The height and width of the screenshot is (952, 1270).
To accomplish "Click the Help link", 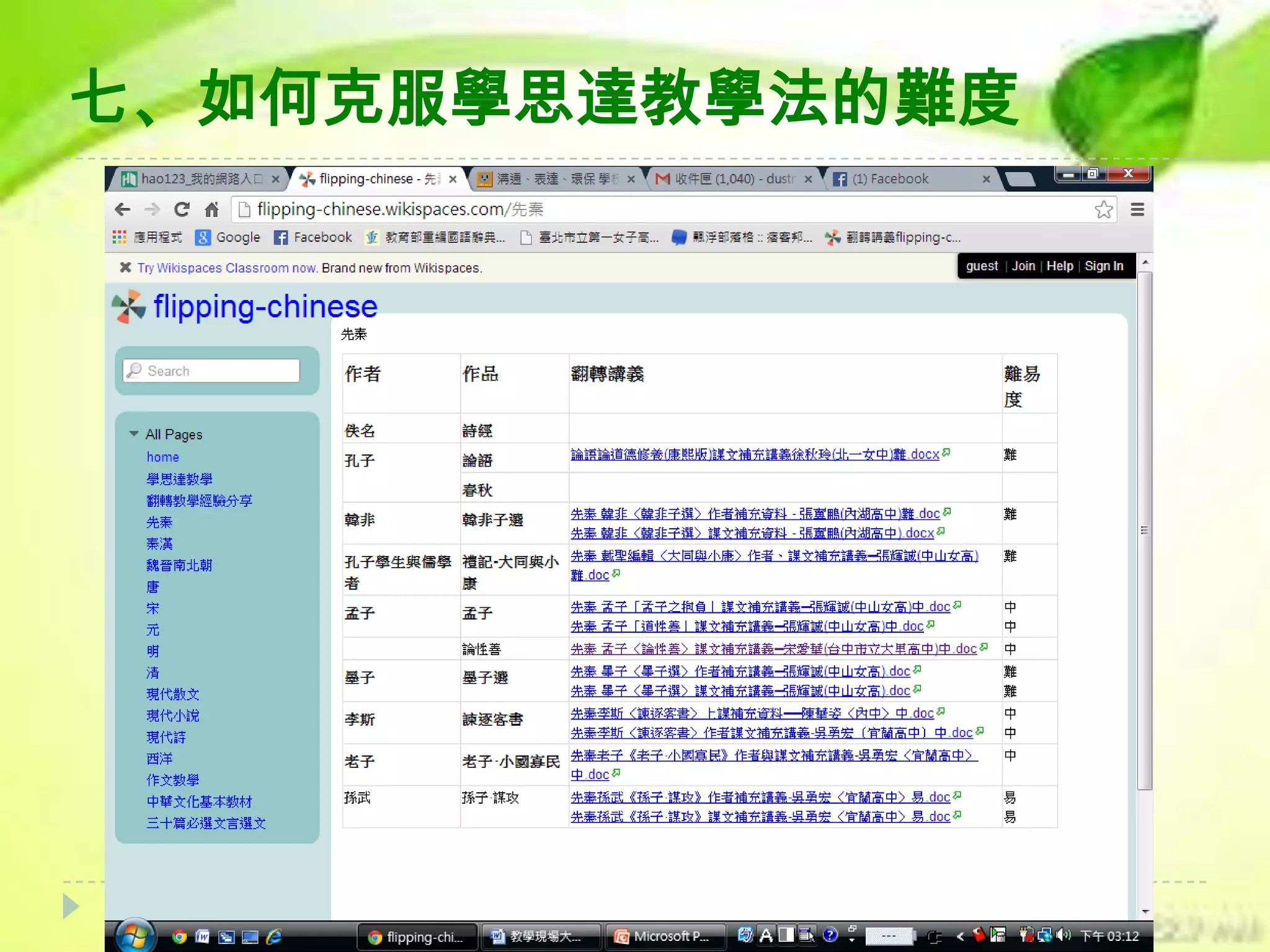I will pos(1060,266).
